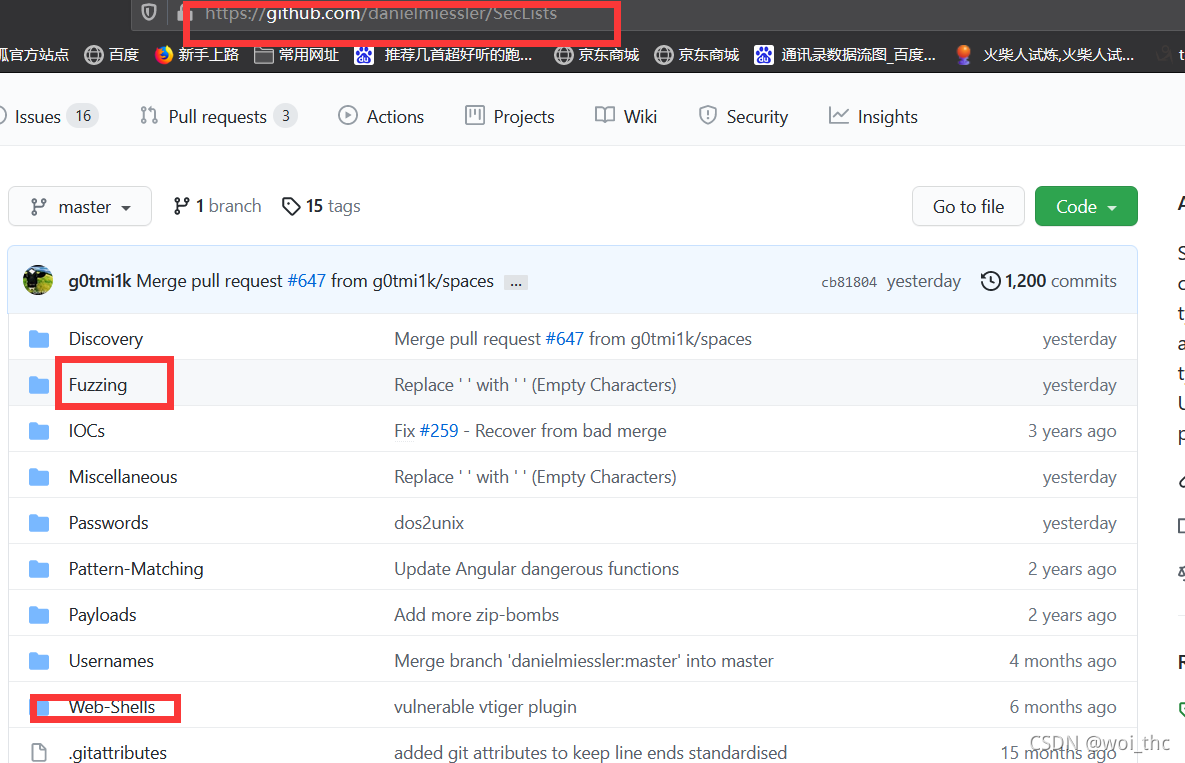The height and width of the screenshot is (763, 1185).
Task: Open the g0tmi1k author link
Action: pyautogui.click(x=100, y=281)
